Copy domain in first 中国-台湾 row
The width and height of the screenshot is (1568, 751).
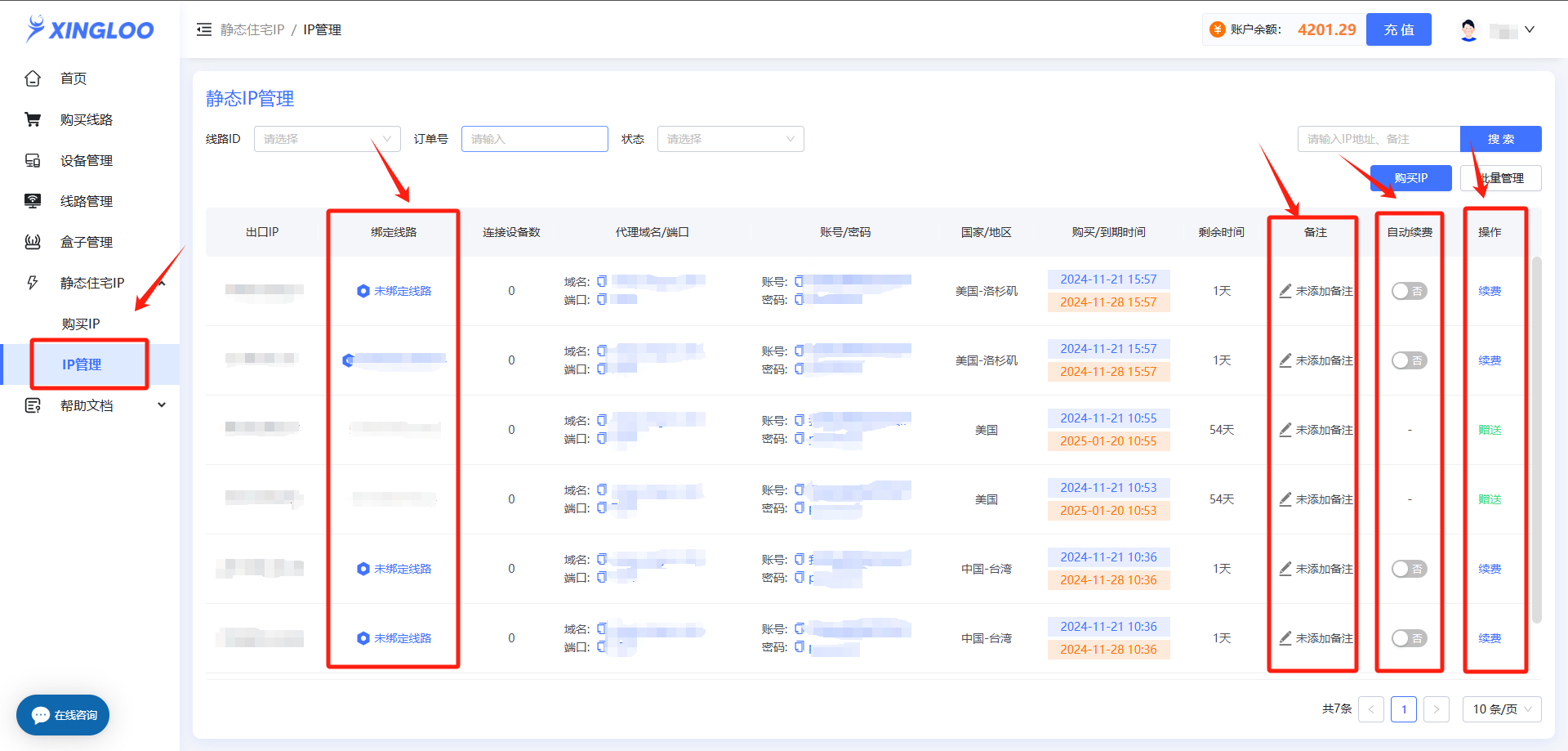coord(602,559)
